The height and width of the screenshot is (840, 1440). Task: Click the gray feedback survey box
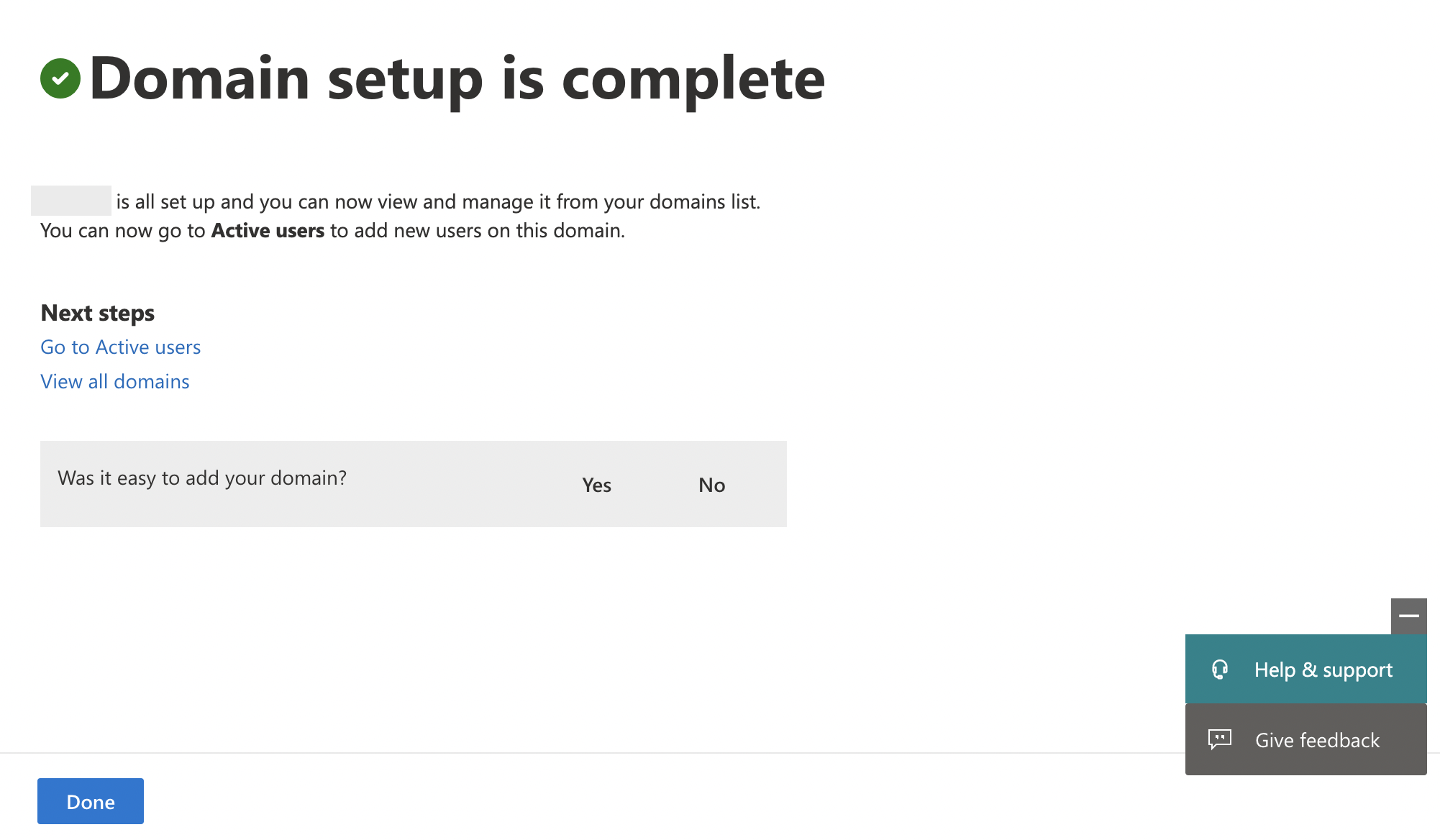tap(414, 484)
